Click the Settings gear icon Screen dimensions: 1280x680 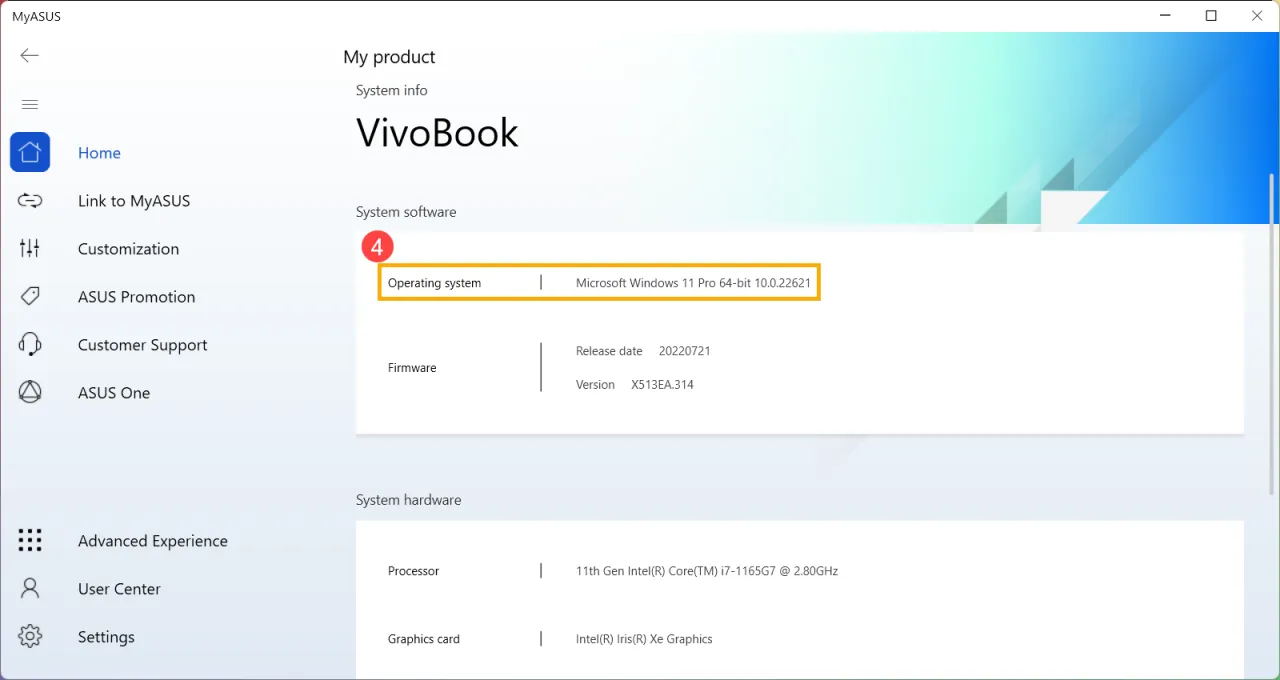pos(30,637)
